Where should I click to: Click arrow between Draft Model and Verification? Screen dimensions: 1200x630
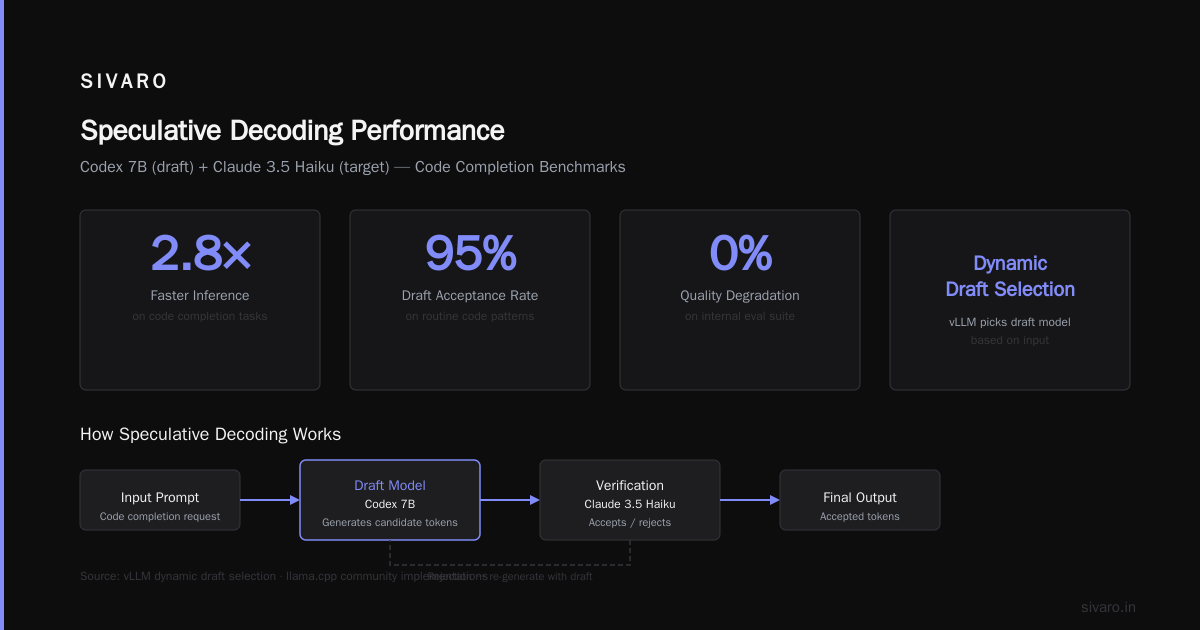click(510, 500)
